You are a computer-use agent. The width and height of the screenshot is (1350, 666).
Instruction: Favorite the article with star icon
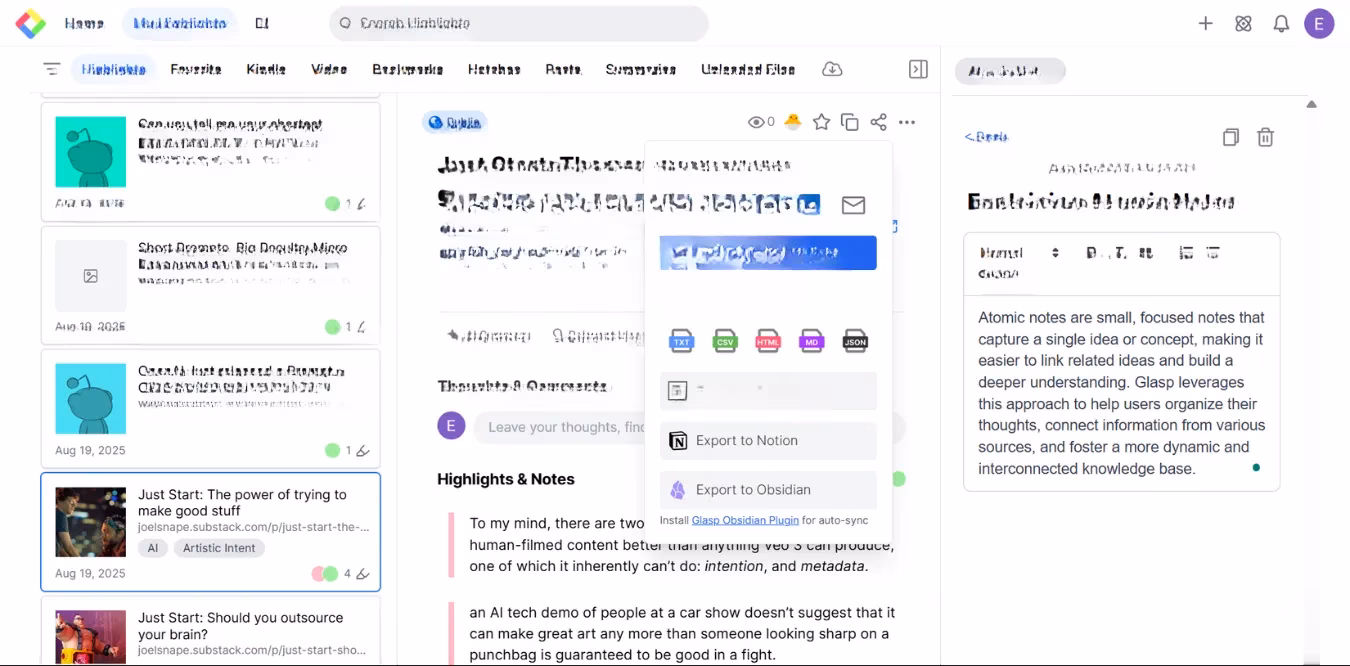click(x=821, y=122)
